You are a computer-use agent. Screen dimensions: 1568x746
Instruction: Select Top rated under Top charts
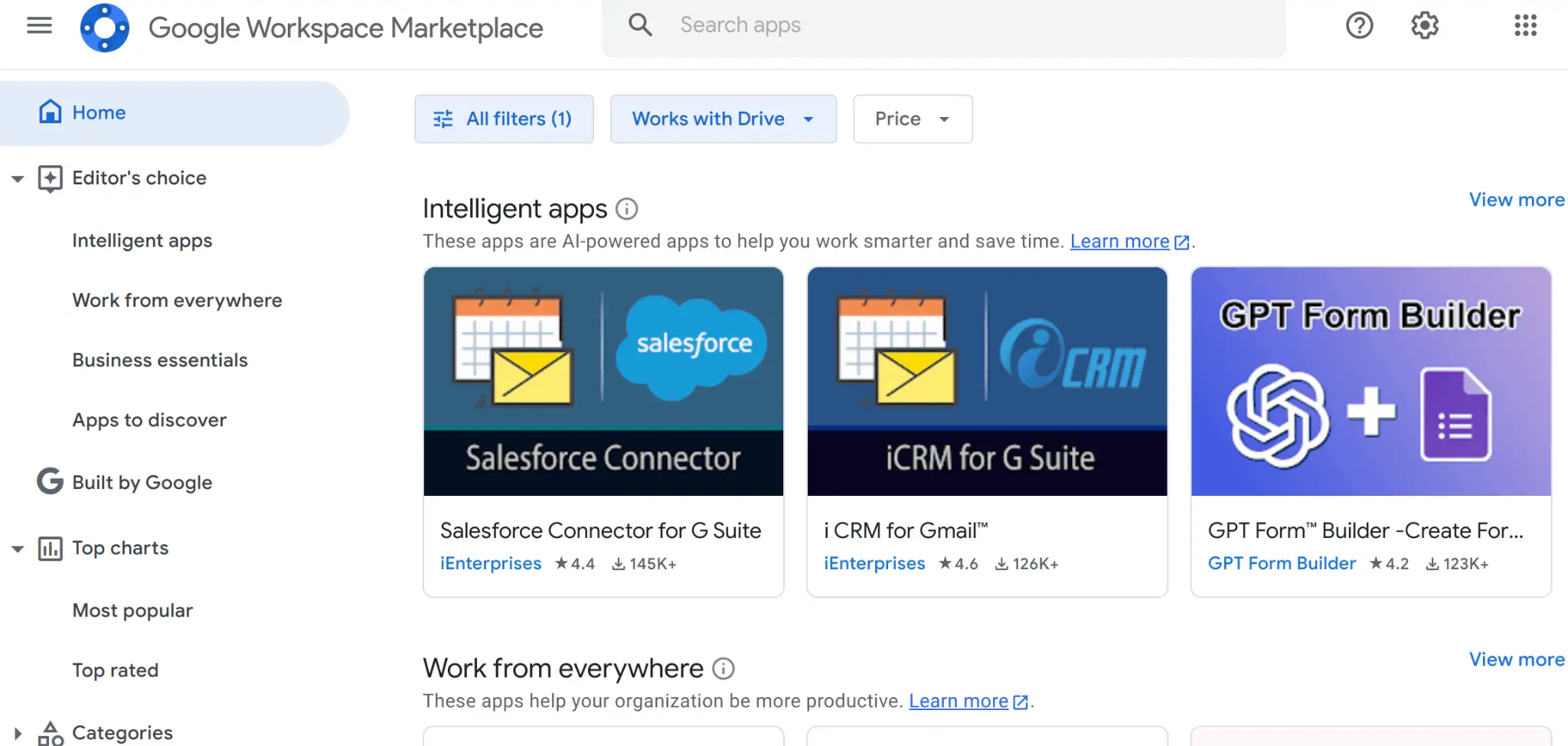(115, 670)
